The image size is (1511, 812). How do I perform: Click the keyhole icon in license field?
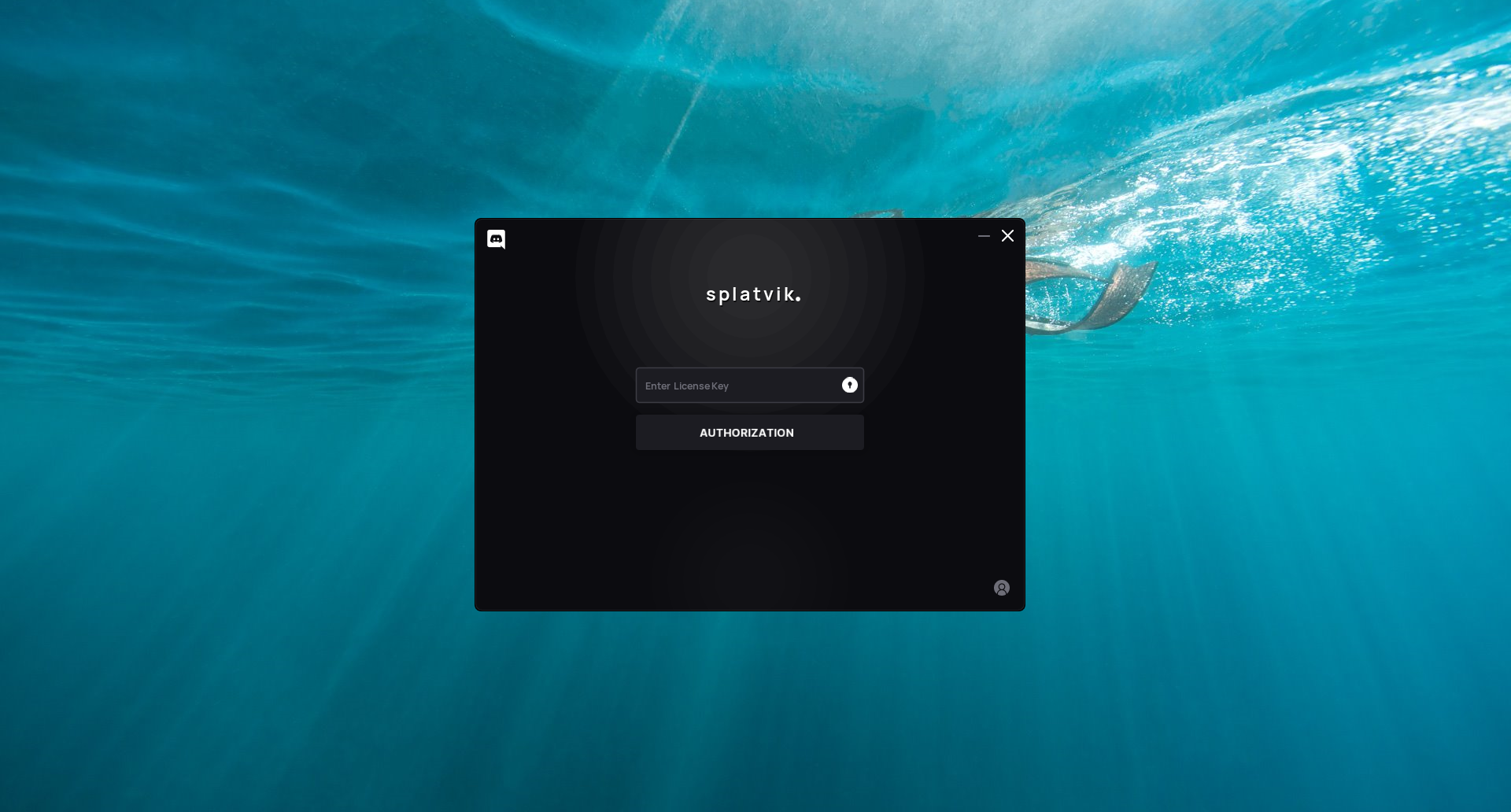coord(850,385)
